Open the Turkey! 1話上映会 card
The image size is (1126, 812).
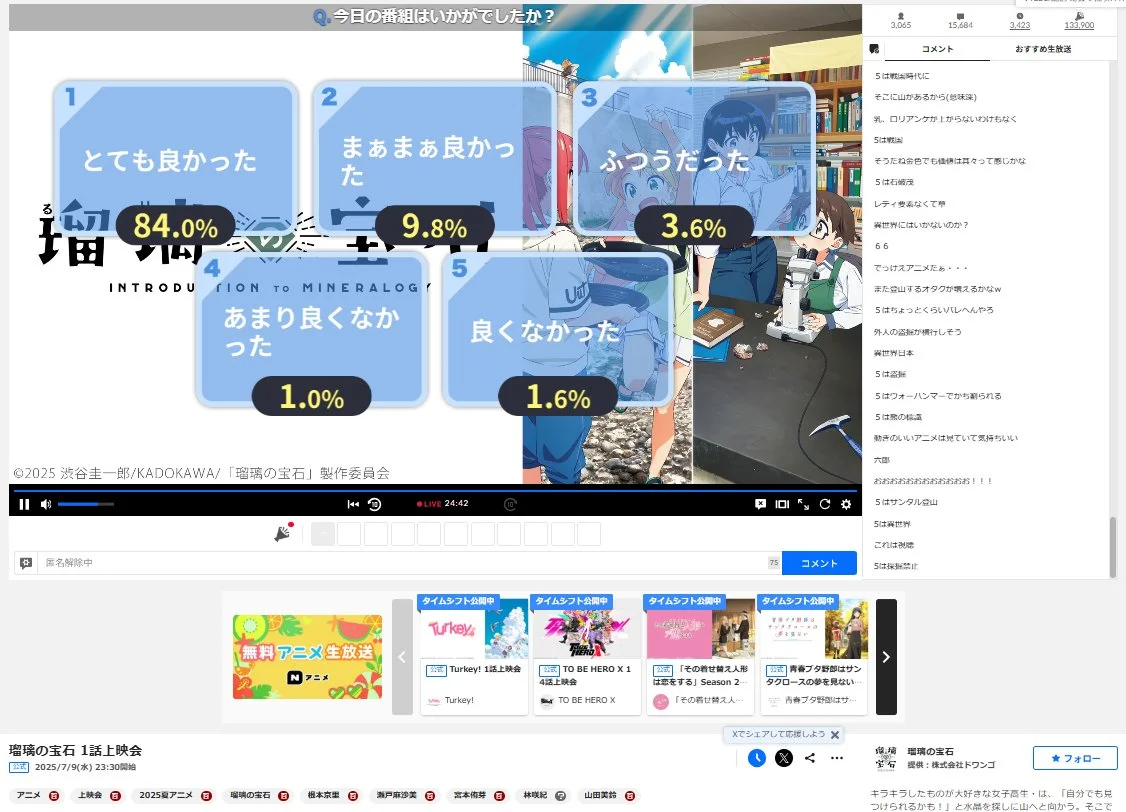474,655
